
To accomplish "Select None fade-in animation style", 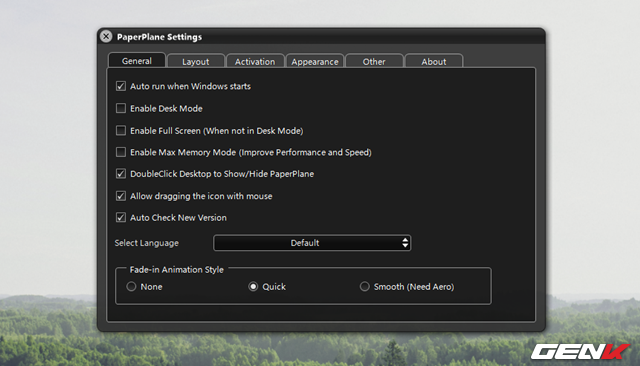I will pyautogui.click(x=131, y=286).
